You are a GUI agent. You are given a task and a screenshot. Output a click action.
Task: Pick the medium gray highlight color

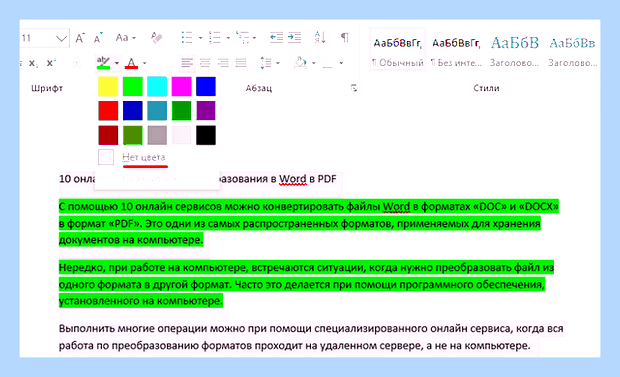click(157, 135)
